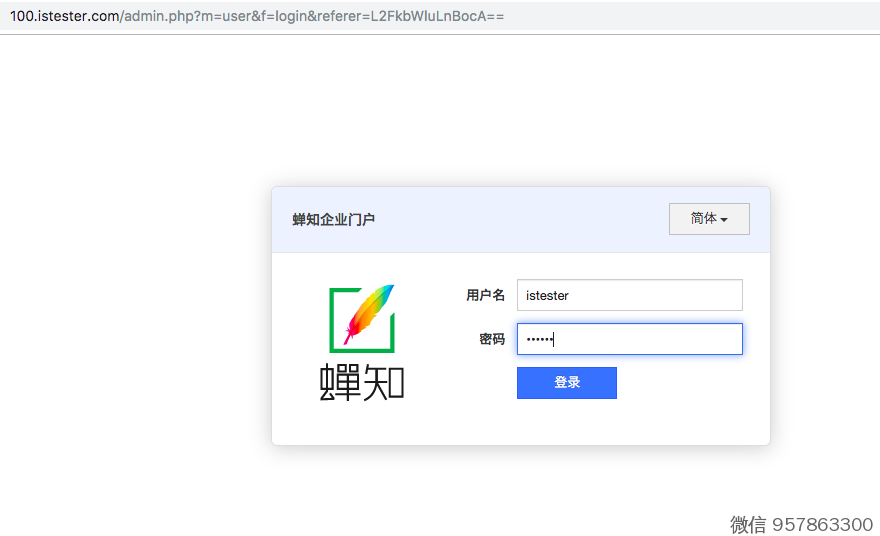This screenshot has width=880, height=536.
Task: Click the caret arrow beside 简体
Action: click(724, 220)
